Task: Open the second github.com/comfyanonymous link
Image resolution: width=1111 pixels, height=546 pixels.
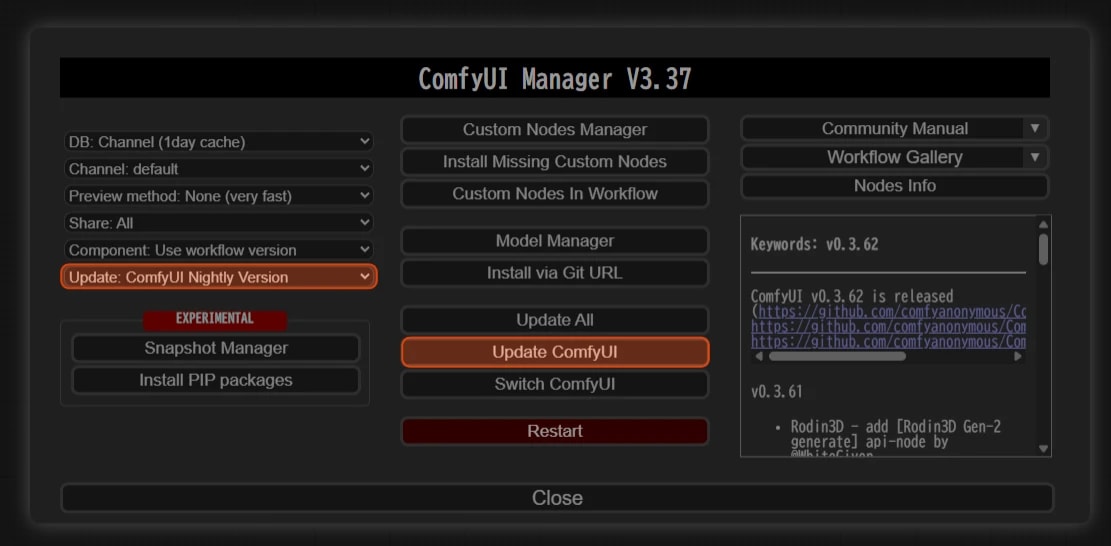Action: pyautogui.click(x=889, y=326)
